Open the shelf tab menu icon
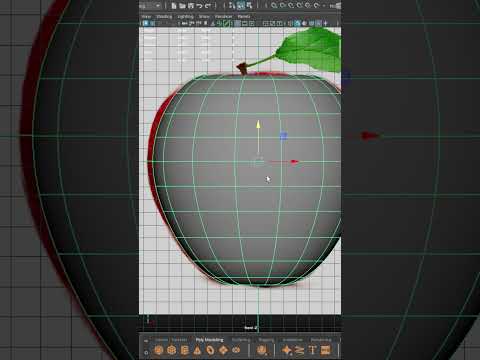 click(x=146, y=341)
